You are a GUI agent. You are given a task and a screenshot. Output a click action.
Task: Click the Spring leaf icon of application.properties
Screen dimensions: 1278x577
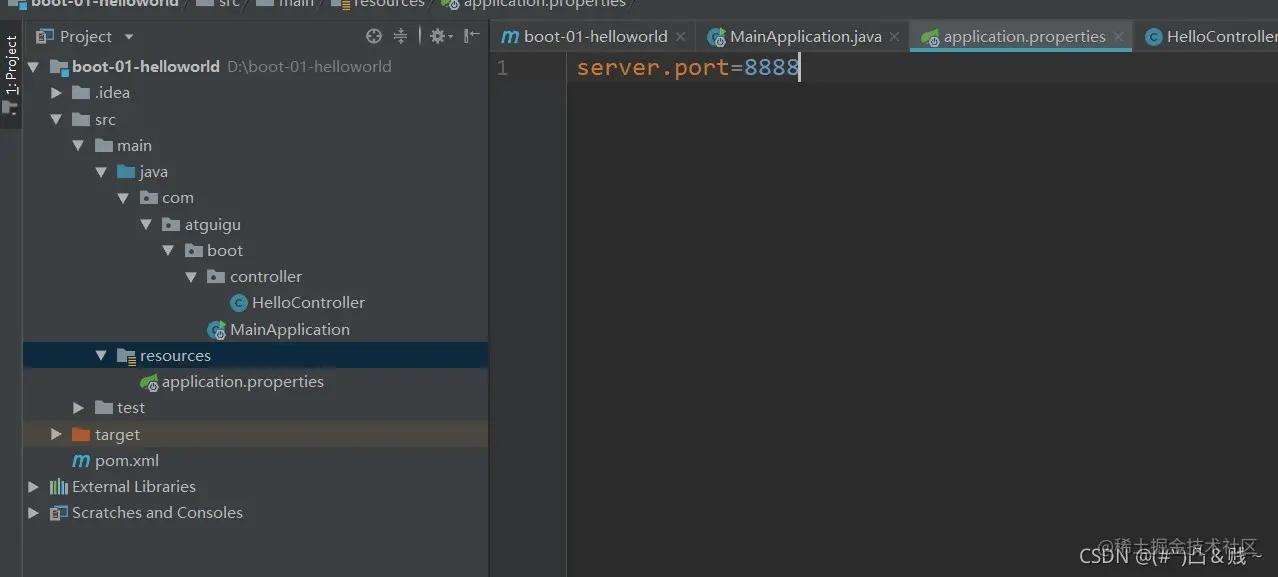click(x=149, y=382)
